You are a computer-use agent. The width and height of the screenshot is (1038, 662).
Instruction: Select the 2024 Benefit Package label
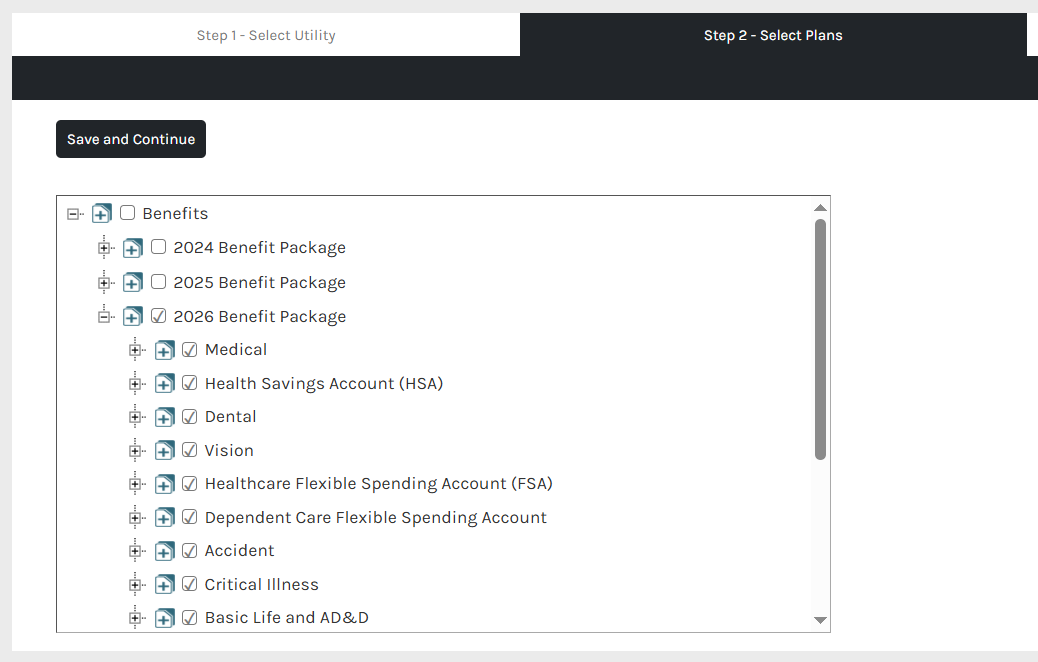260,248
